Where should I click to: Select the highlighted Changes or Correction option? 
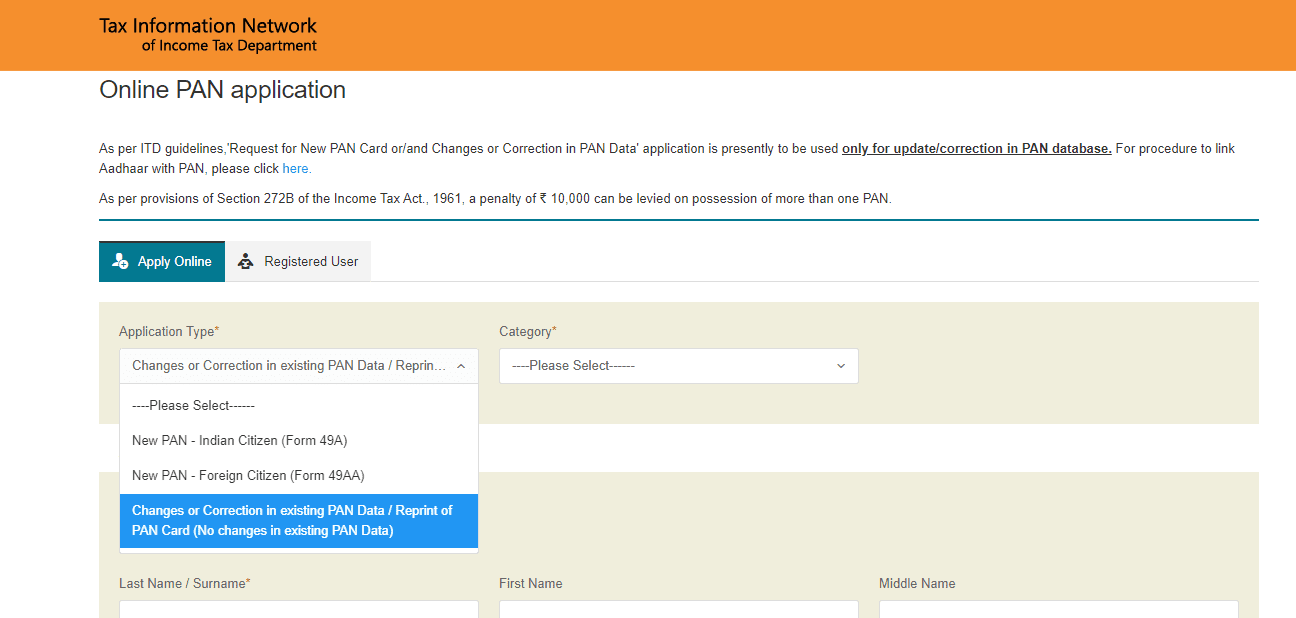pos(298,520)
